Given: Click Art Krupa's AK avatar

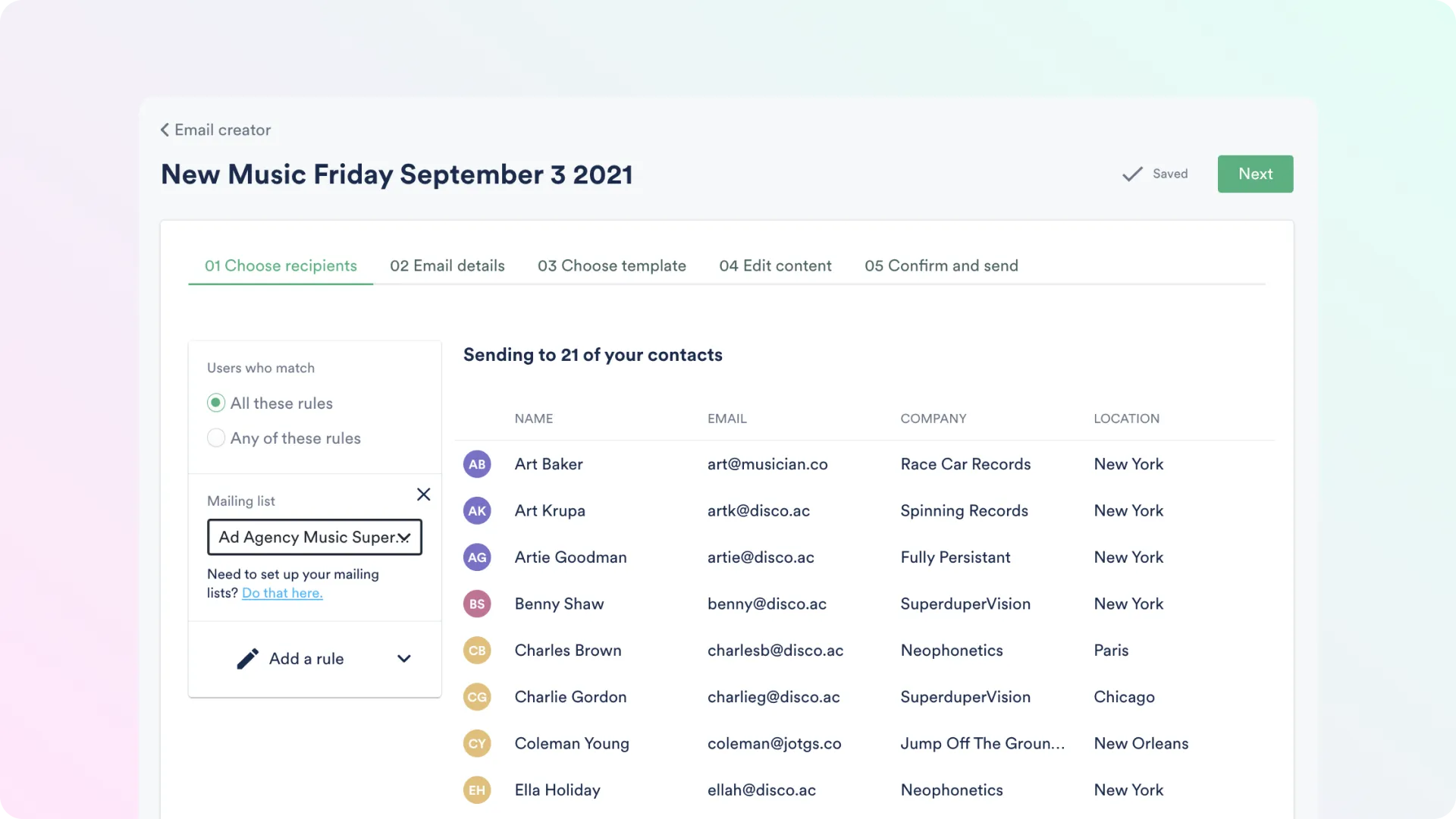Looking at the screenshot, I should tap(477, 510).
